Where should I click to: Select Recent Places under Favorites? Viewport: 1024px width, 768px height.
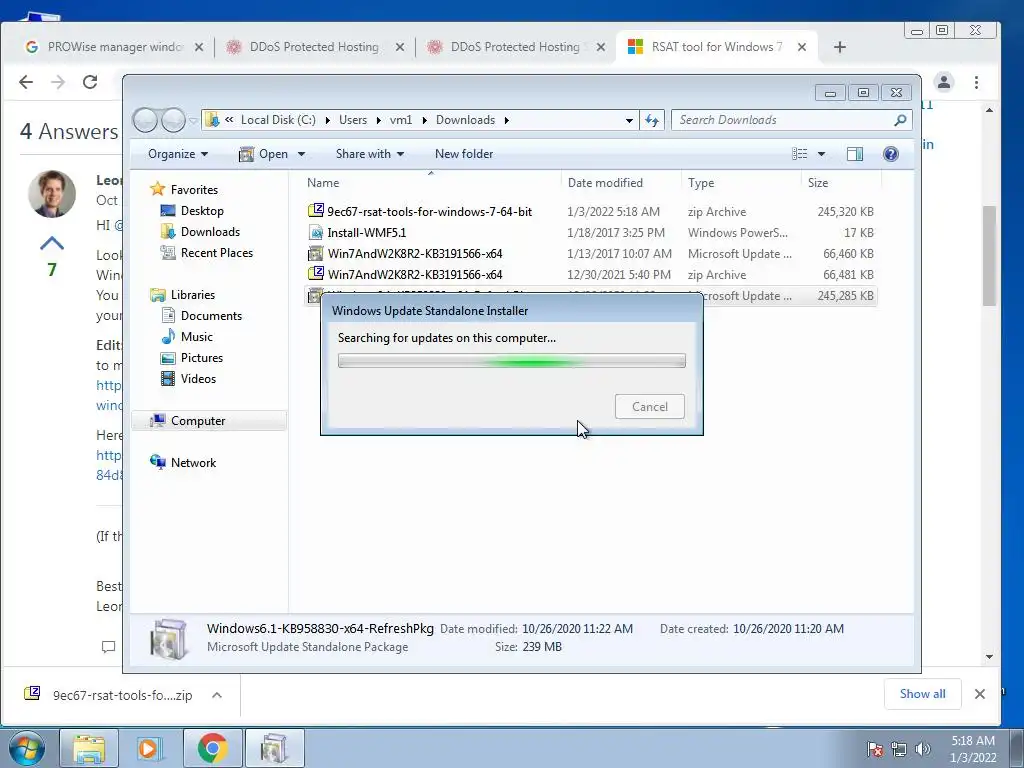pyautogui.click(x=216, y=252)
